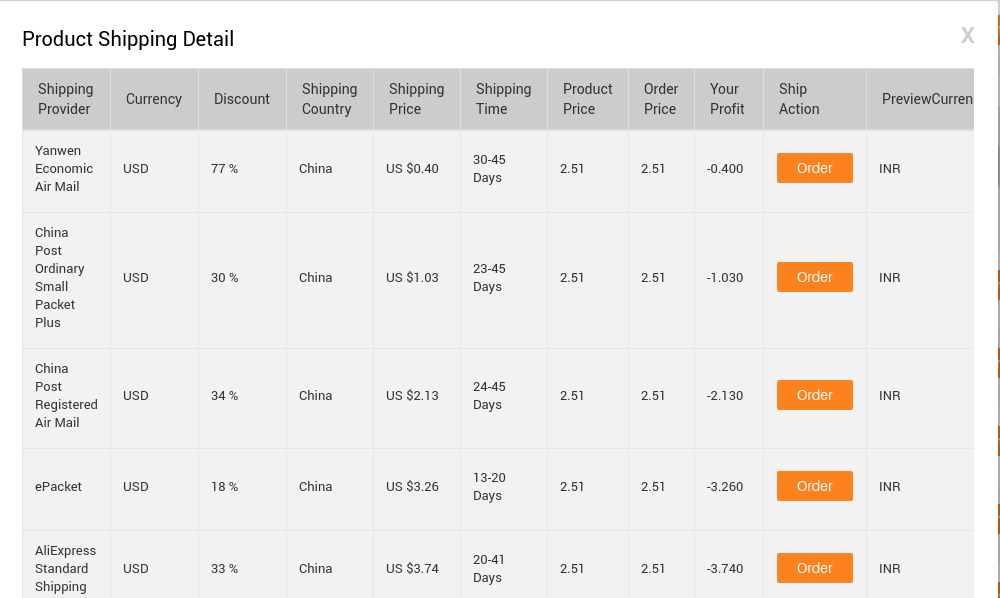Close the Product Shipping Detail dialog
The image size is (1000, 598).
(967, 36)
